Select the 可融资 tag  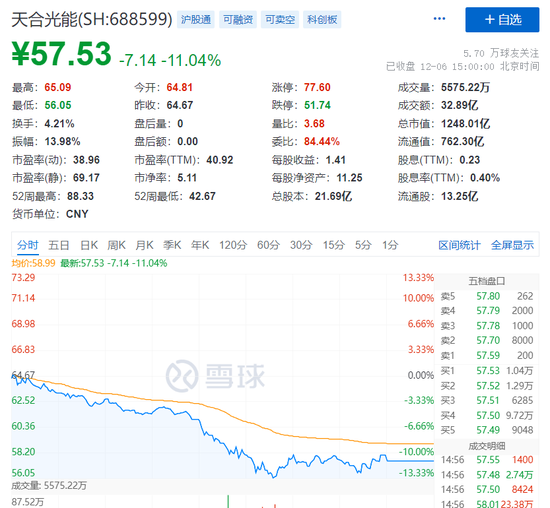238,19
